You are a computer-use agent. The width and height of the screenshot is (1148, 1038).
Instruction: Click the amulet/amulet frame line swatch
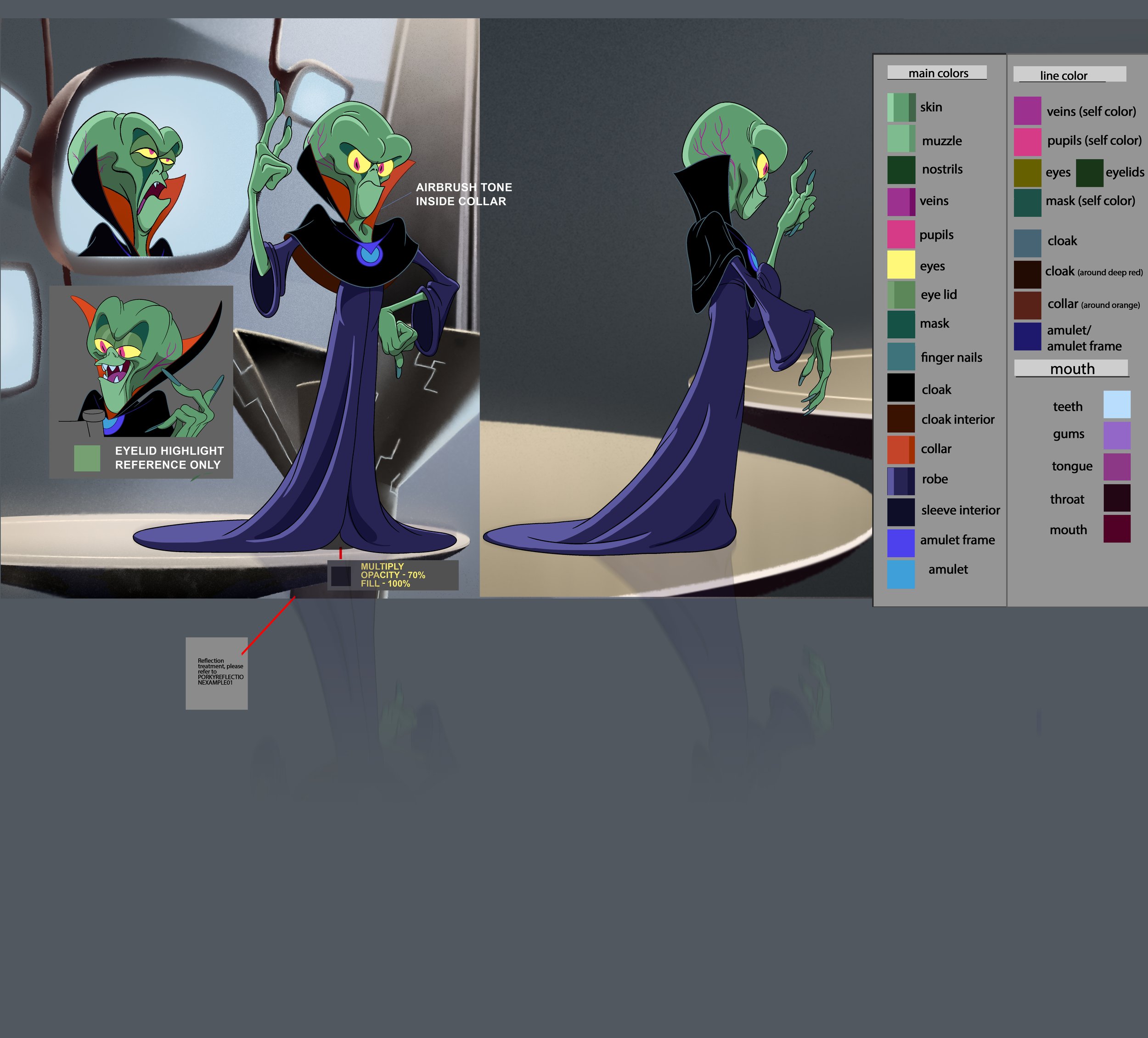pyautogui.click(x=1027, y=337)
